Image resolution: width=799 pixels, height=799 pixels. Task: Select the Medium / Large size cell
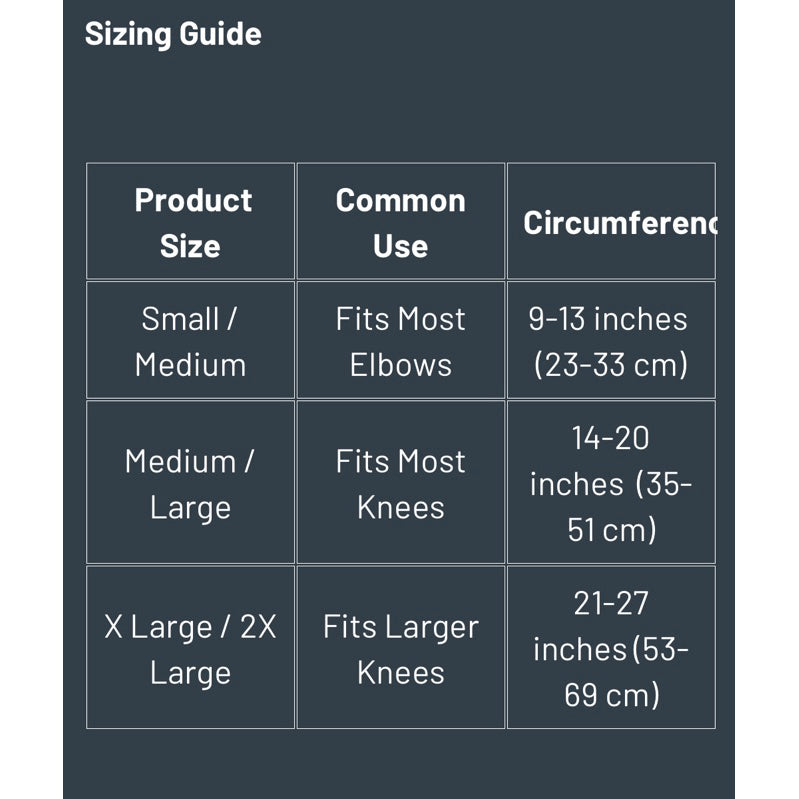coord(190,484)
